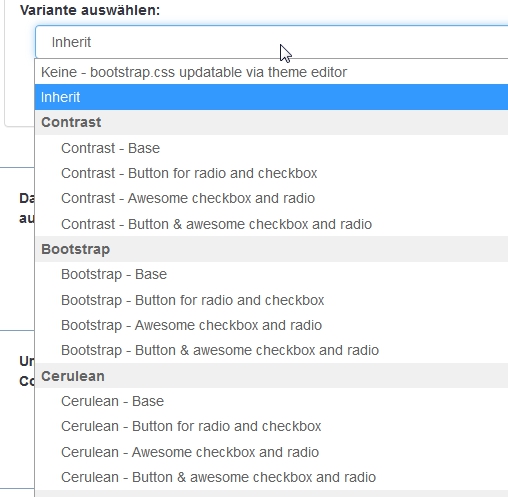Screen dimensions: 508x497
Task: Select Contrast - Base variant
Action: tap(272, 148)
